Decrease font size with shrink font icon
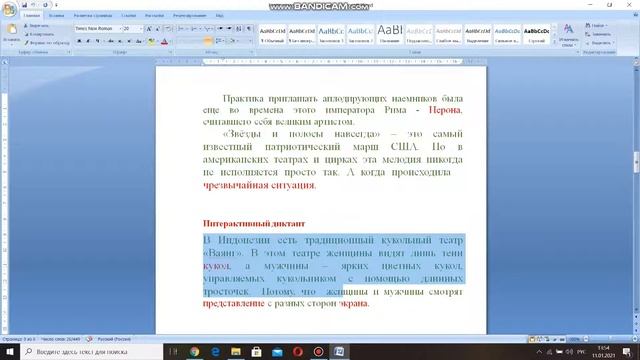 tap(158, 29)
